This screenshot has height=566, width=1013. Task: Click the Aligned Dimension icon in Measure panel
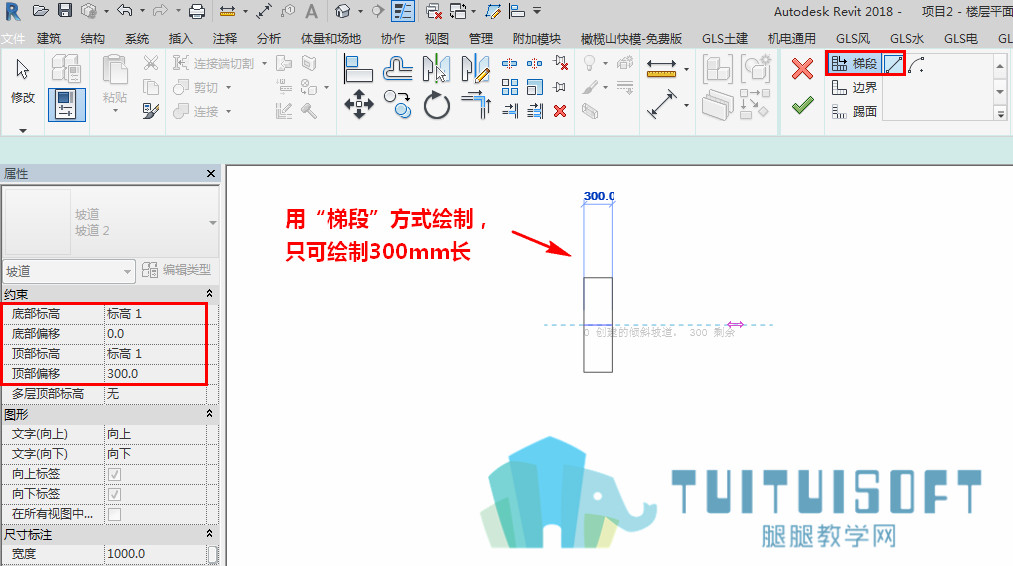(661, 104)
